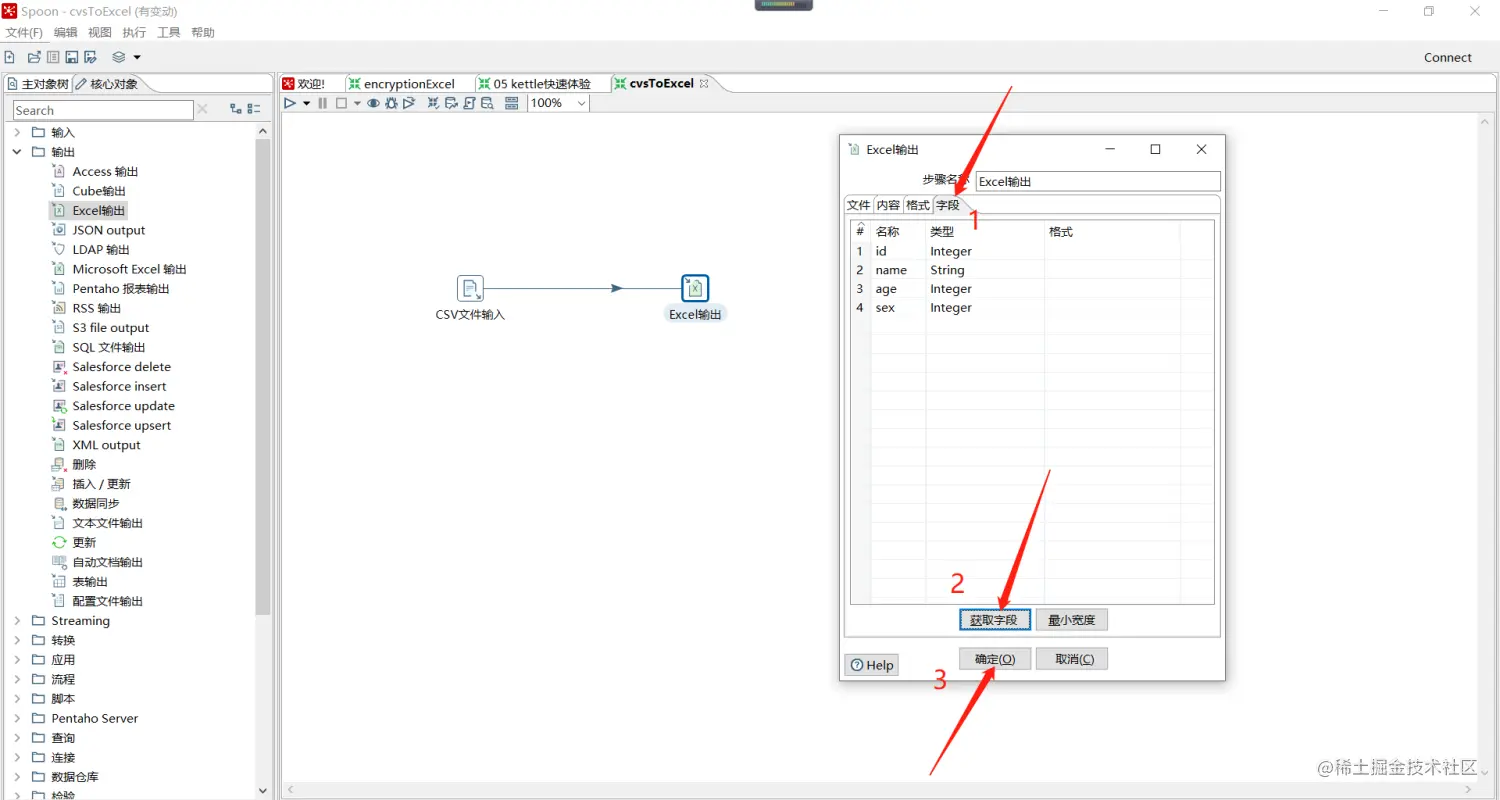This screenshot has height=800, width=1500.
Task: Open the run options dropdown arrow
Action: pos(306,103)
